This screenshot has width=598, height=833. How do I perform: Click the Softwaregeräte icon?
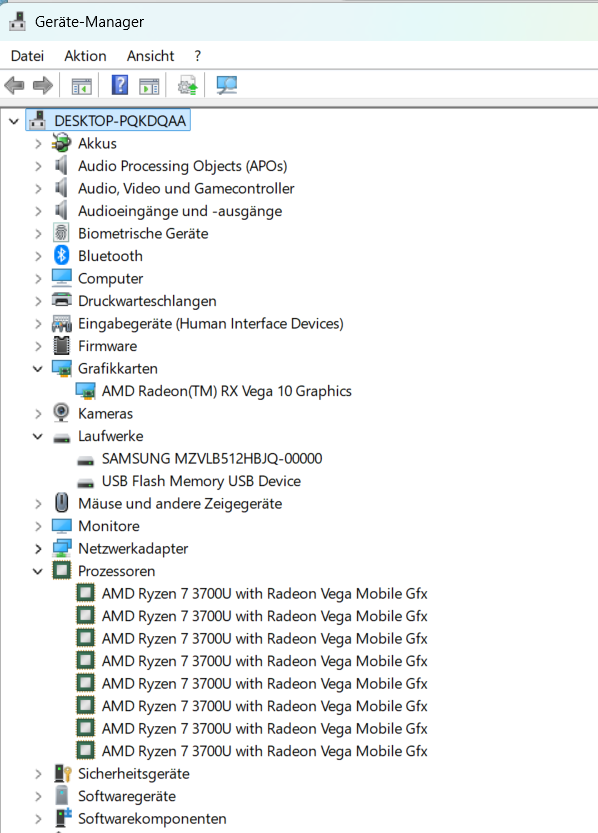tap(62, 796)
